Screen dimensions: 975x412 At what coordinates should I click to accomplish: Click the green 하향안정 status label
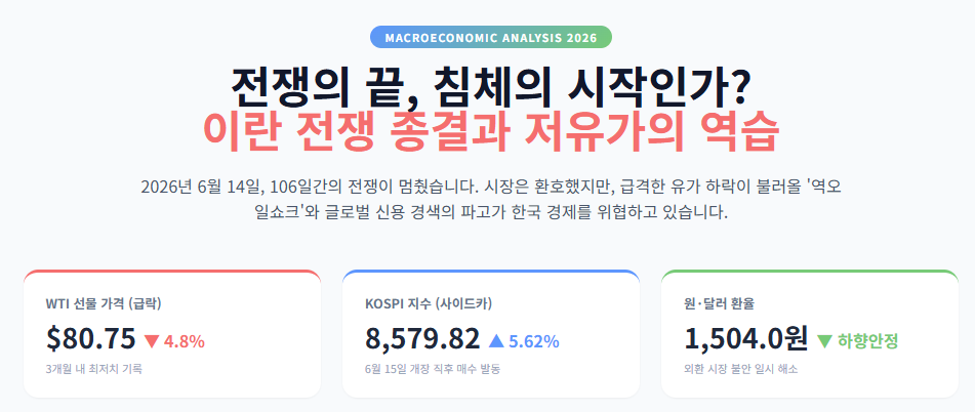(868, 341)
